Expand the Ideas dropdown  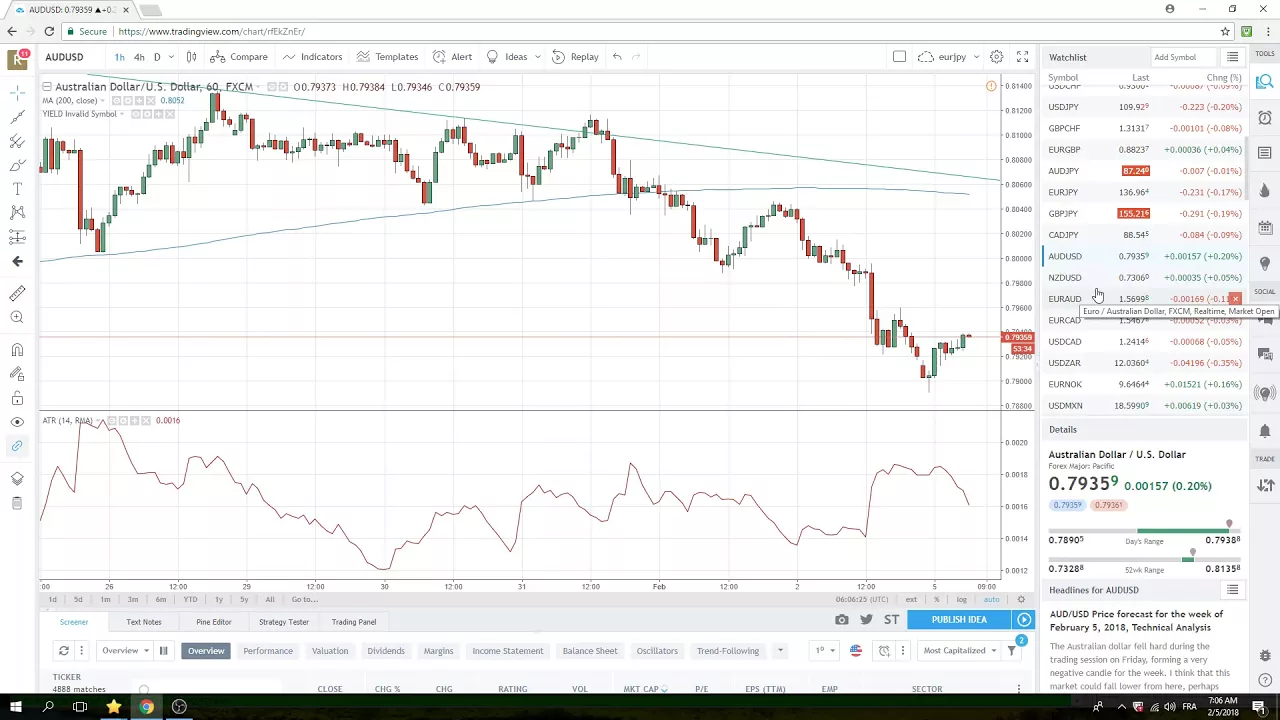tap(538, 57)
